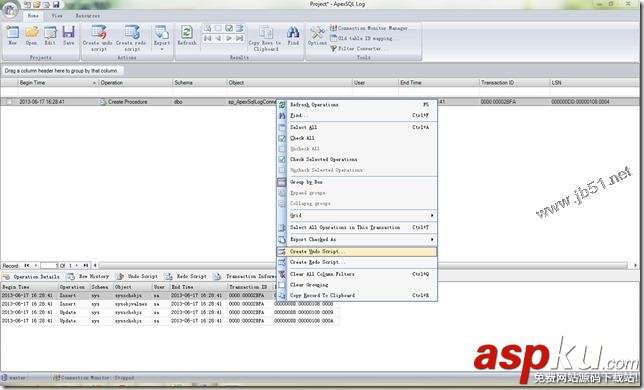The width and height of the screenshot is (644, 390).
Task: Click the ApexSQL application orb button
Action: [x=9, y=10]
